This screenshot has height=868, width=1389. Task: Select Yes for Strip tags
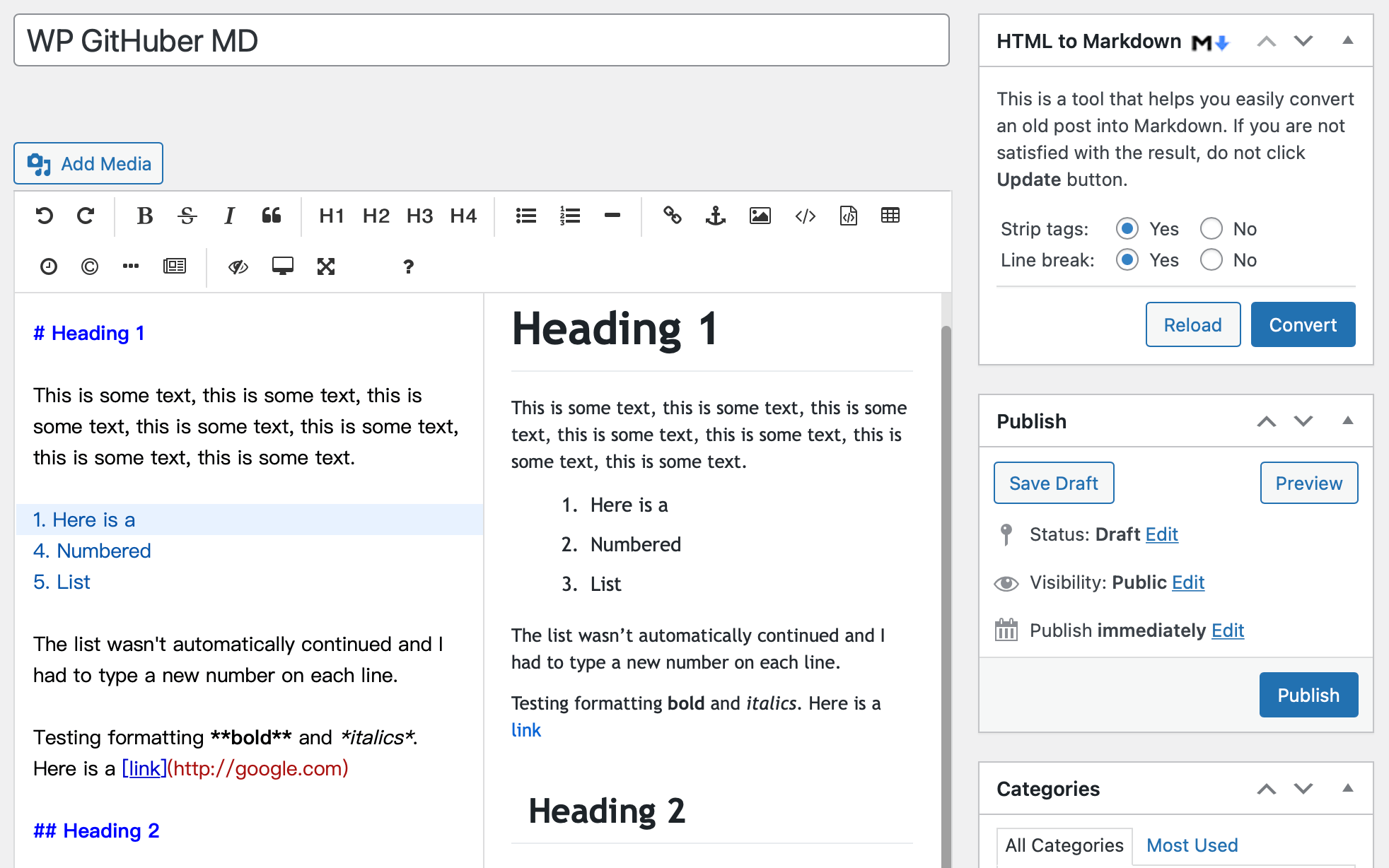pyautogui.click(x=1127, y=228)
